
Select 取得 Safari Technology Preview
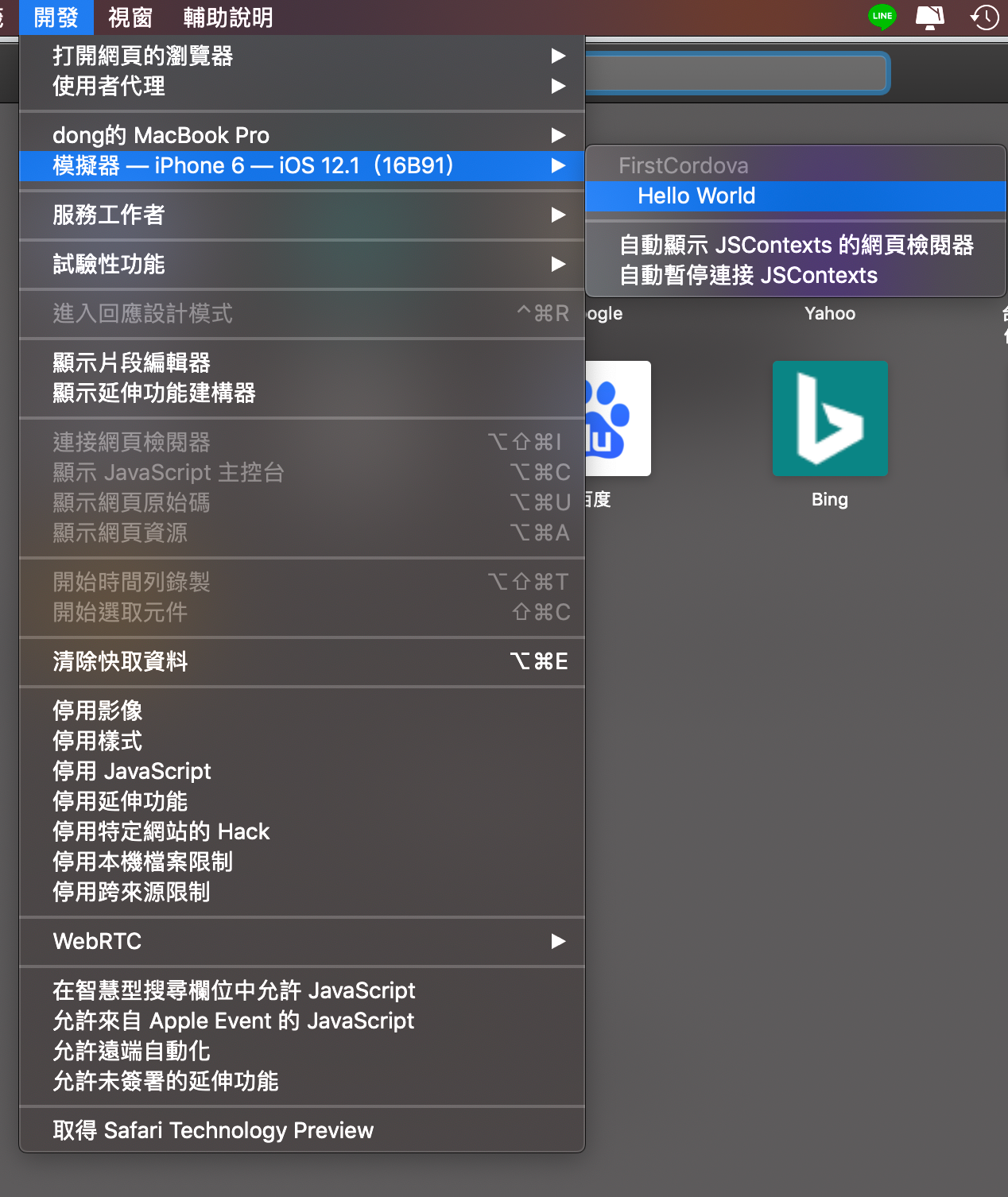pyautogui.click(x=213, y=1129)
